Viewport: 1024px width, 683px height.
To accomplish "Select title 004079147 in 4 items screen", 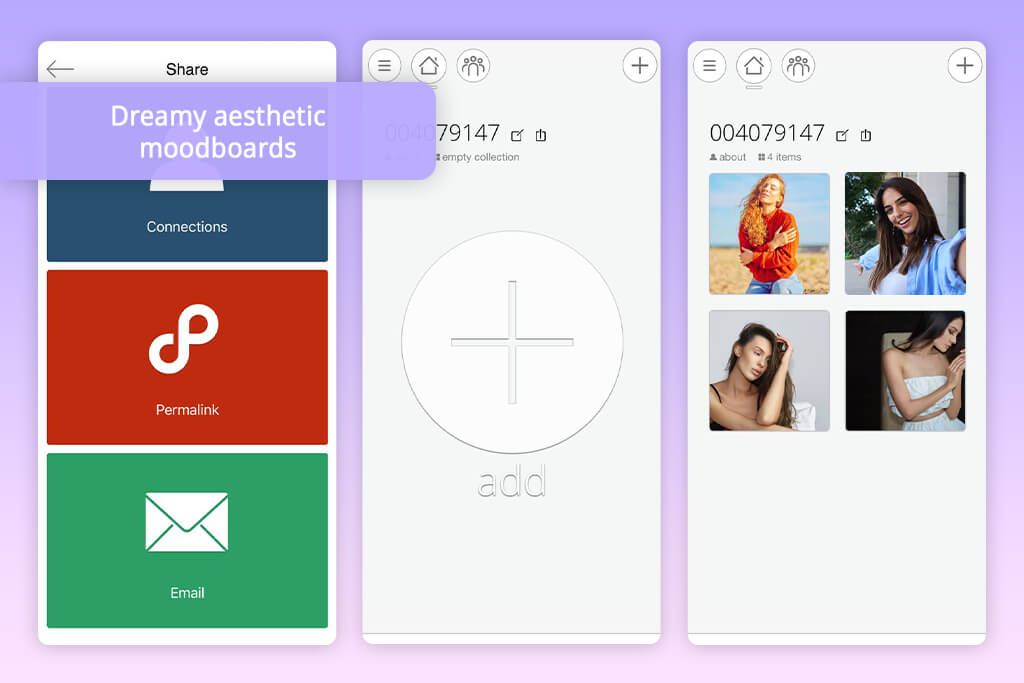I will pyautogui.click(x=767, y=133).
